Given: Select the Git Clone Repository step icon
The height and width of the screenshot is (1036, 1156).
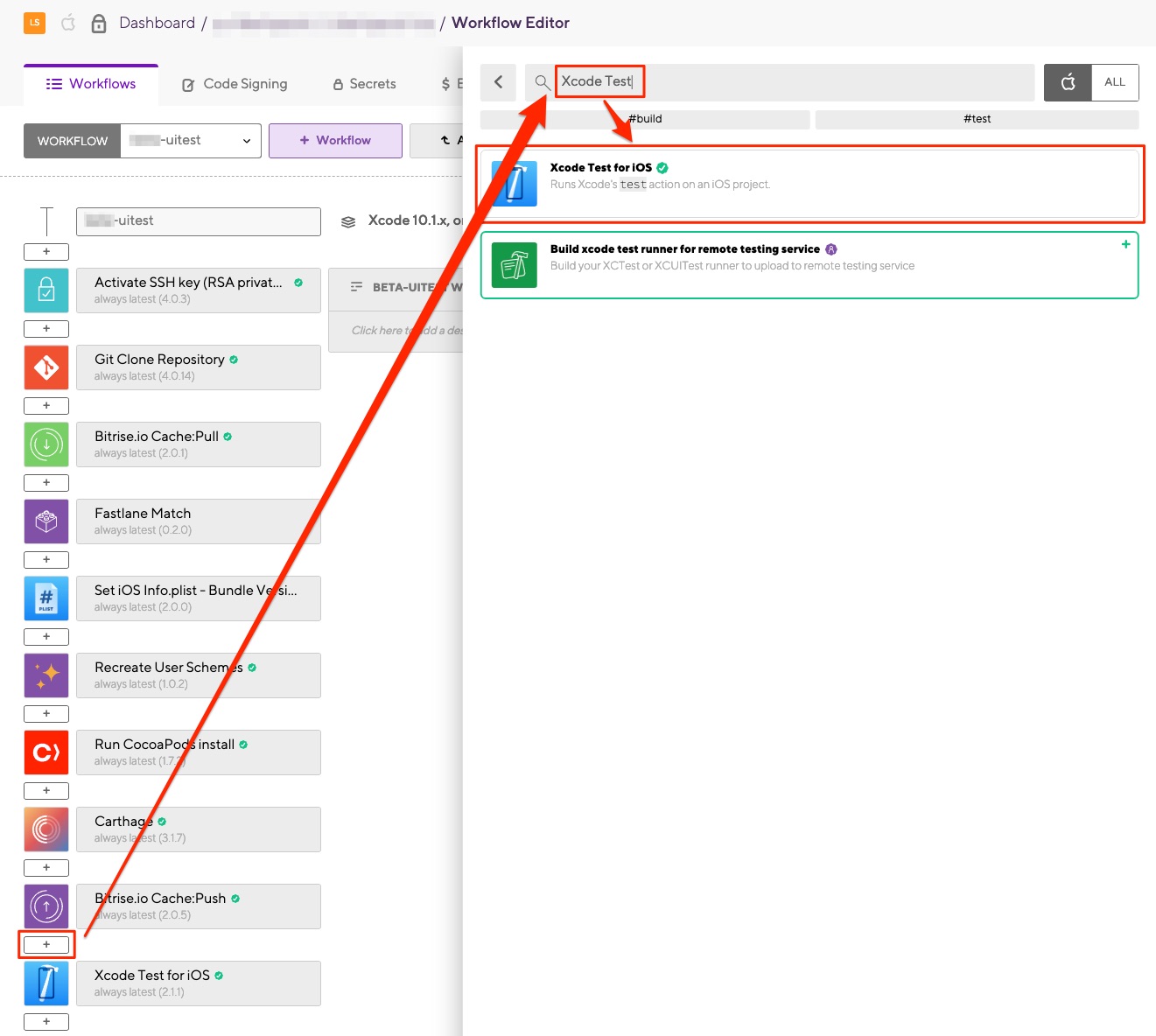Looking at the screenshot, I should click(46, 367).
